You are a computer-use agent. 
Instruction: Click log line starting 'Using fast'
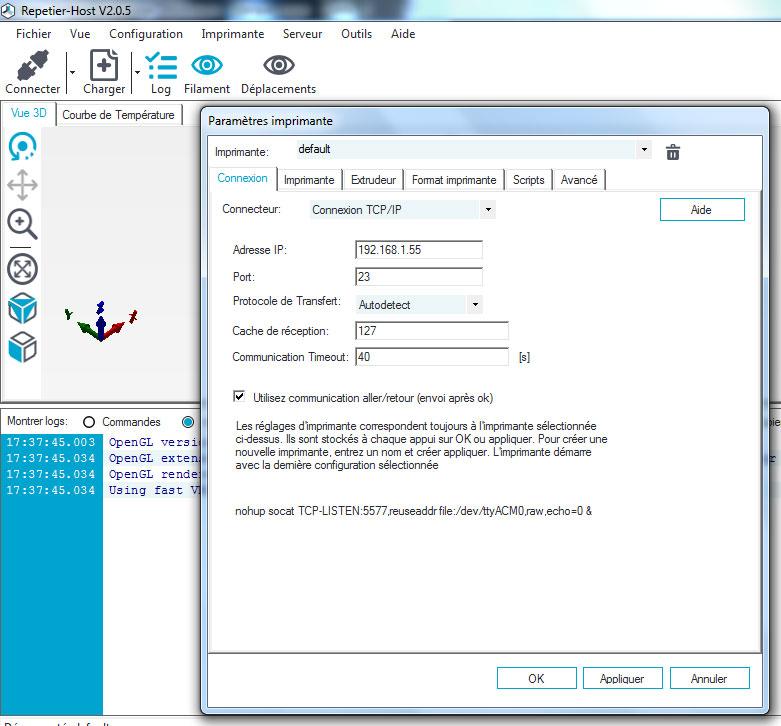coord(102,490)
